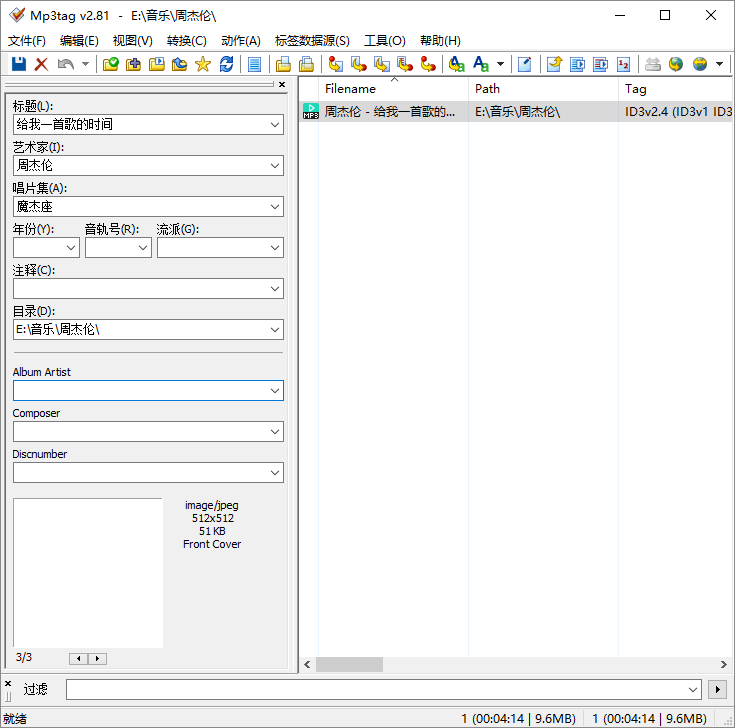
Task: Click in the 过滤 filter input field
Action: point(380,689)
